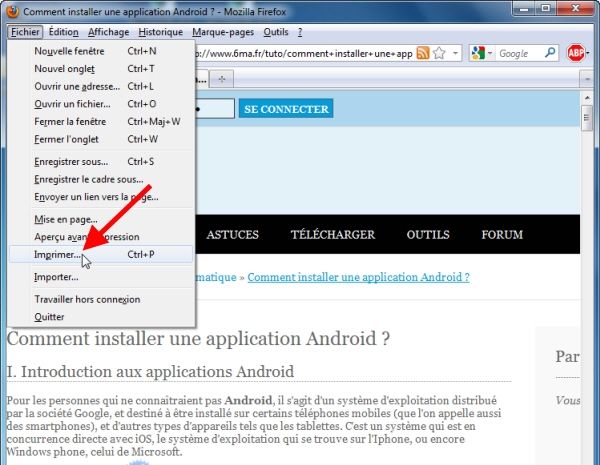The image size is (600, 465).
Task: Bookmark page with the star icon
Action: coord(439,53)
